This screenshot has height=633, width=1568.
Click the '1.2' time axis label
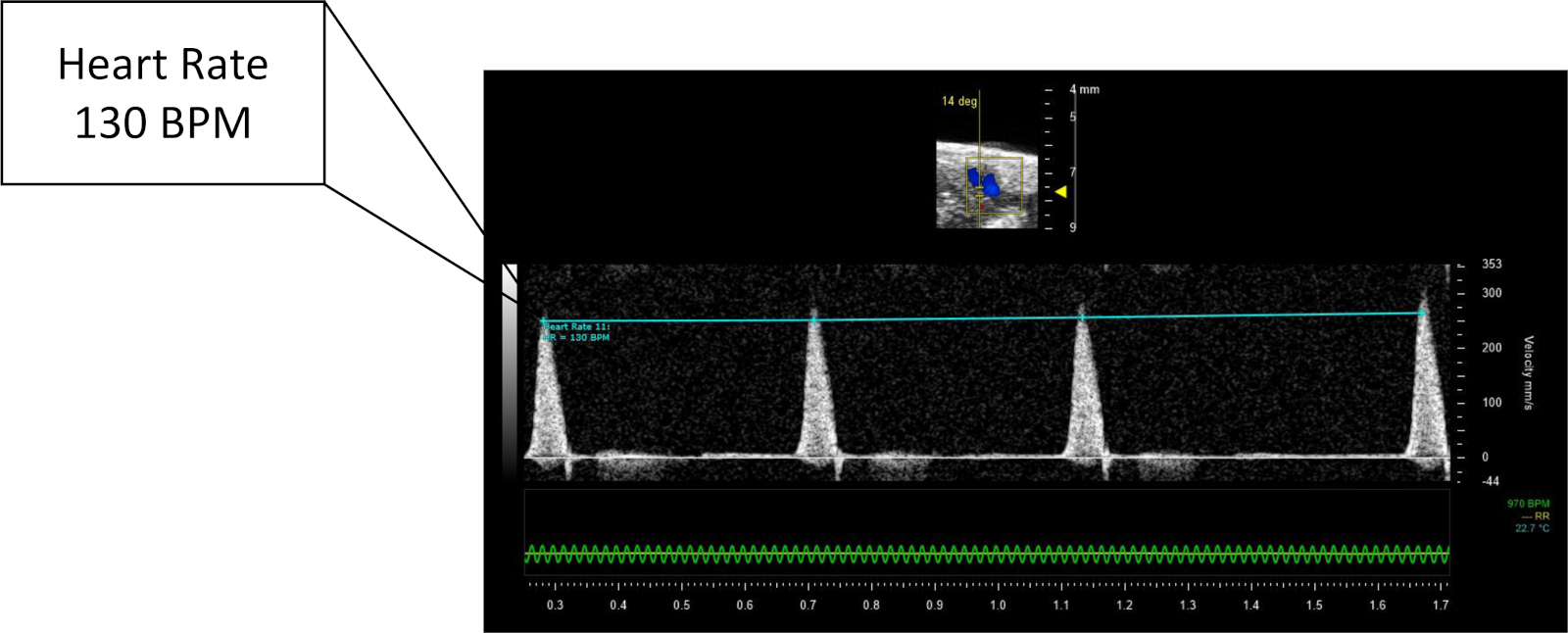(x=1124, y=606)
